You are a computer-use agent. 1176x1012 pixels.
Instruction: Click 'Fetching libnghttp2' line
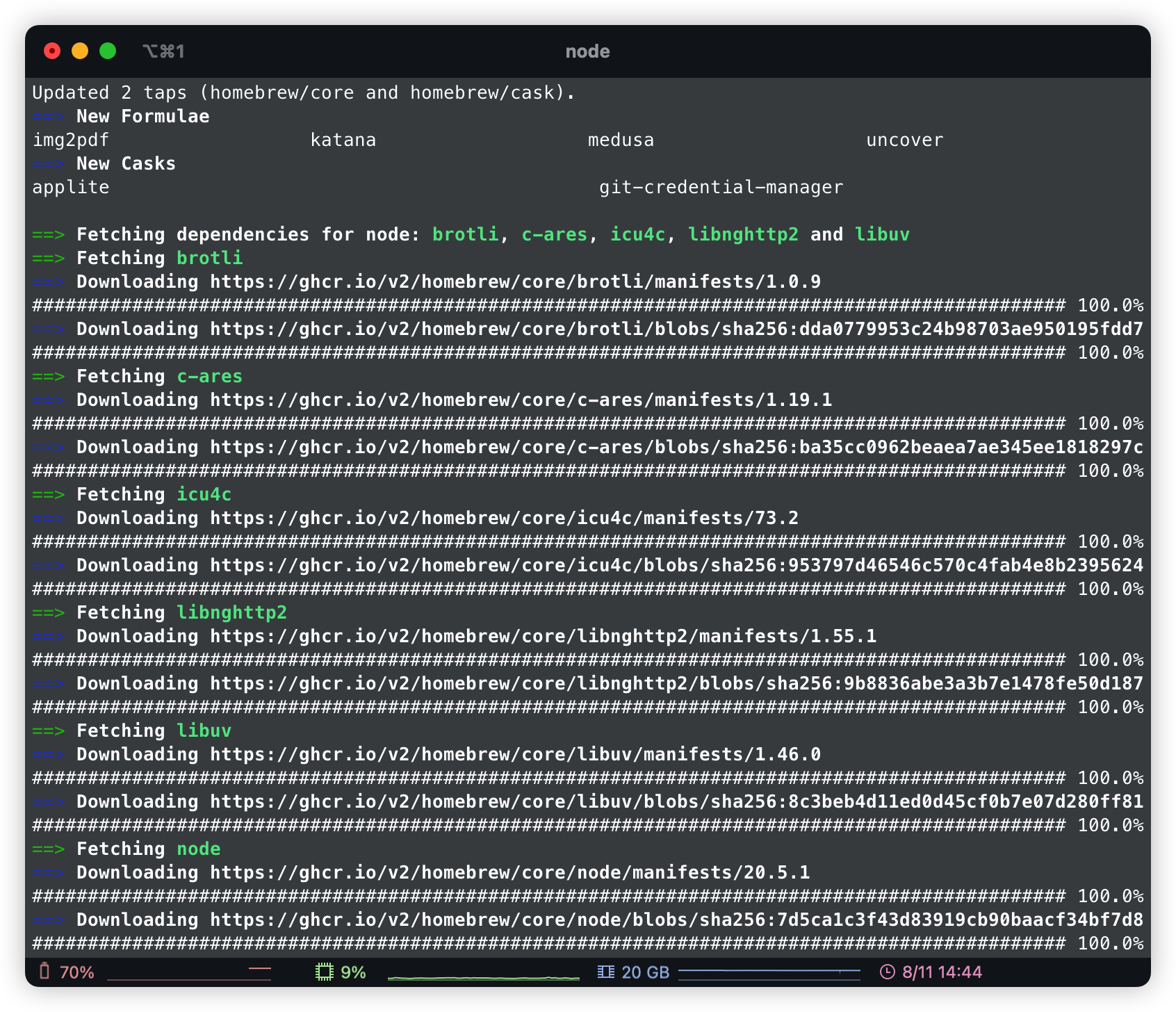[160, 612]
